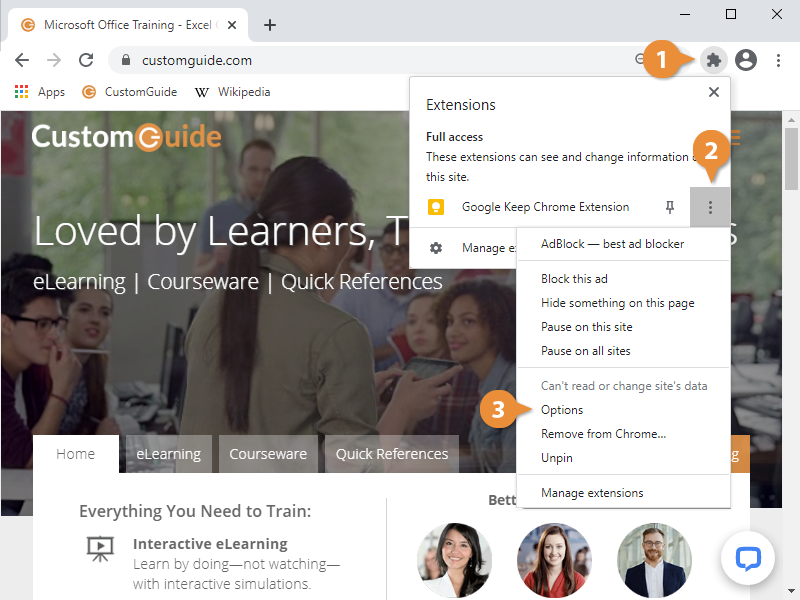
Task: Choose Remove from Chrome menu entry
Action: (x=603, y=434)
